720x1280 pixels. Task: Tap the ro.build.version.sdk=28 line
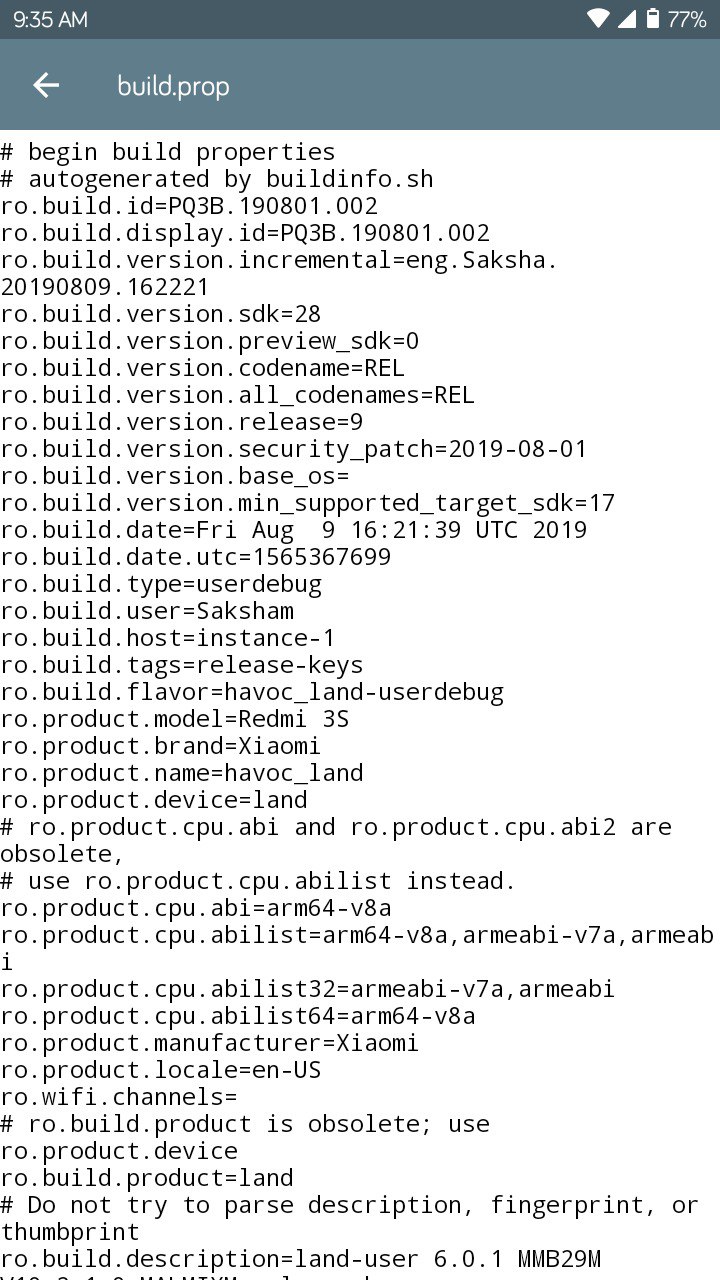click(x=161, y=314)
